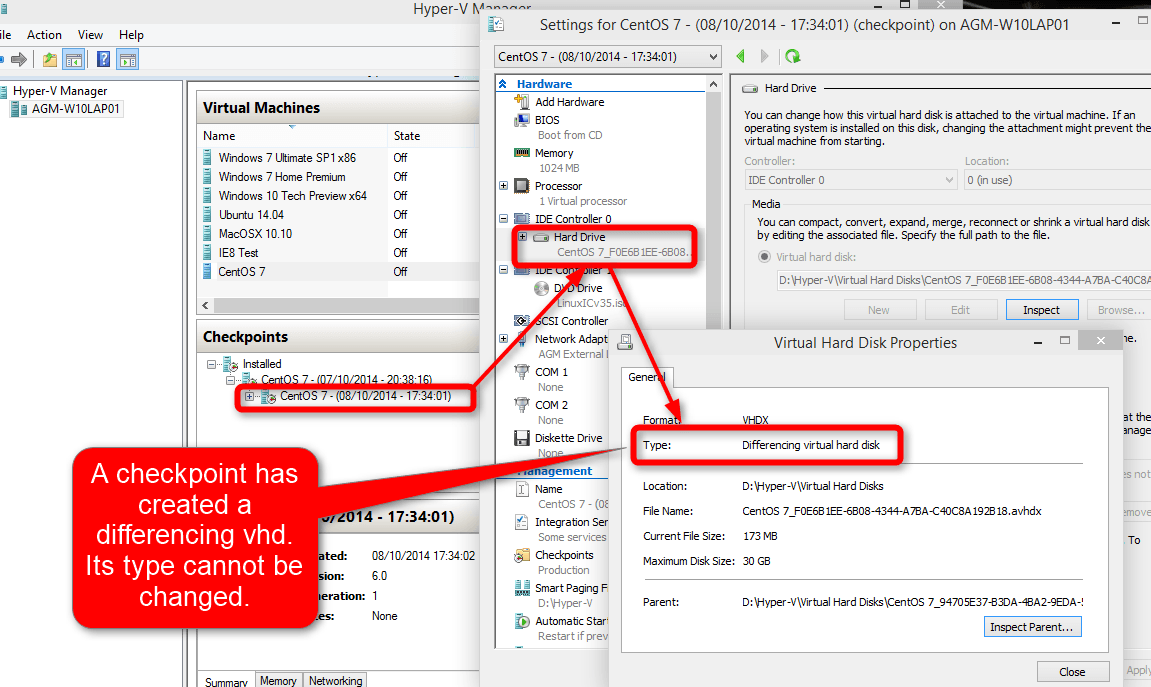Viewport: 1151px width, 687px height.
Task: Click the green back arrow in Settings
Action: [x=741, y=57]
